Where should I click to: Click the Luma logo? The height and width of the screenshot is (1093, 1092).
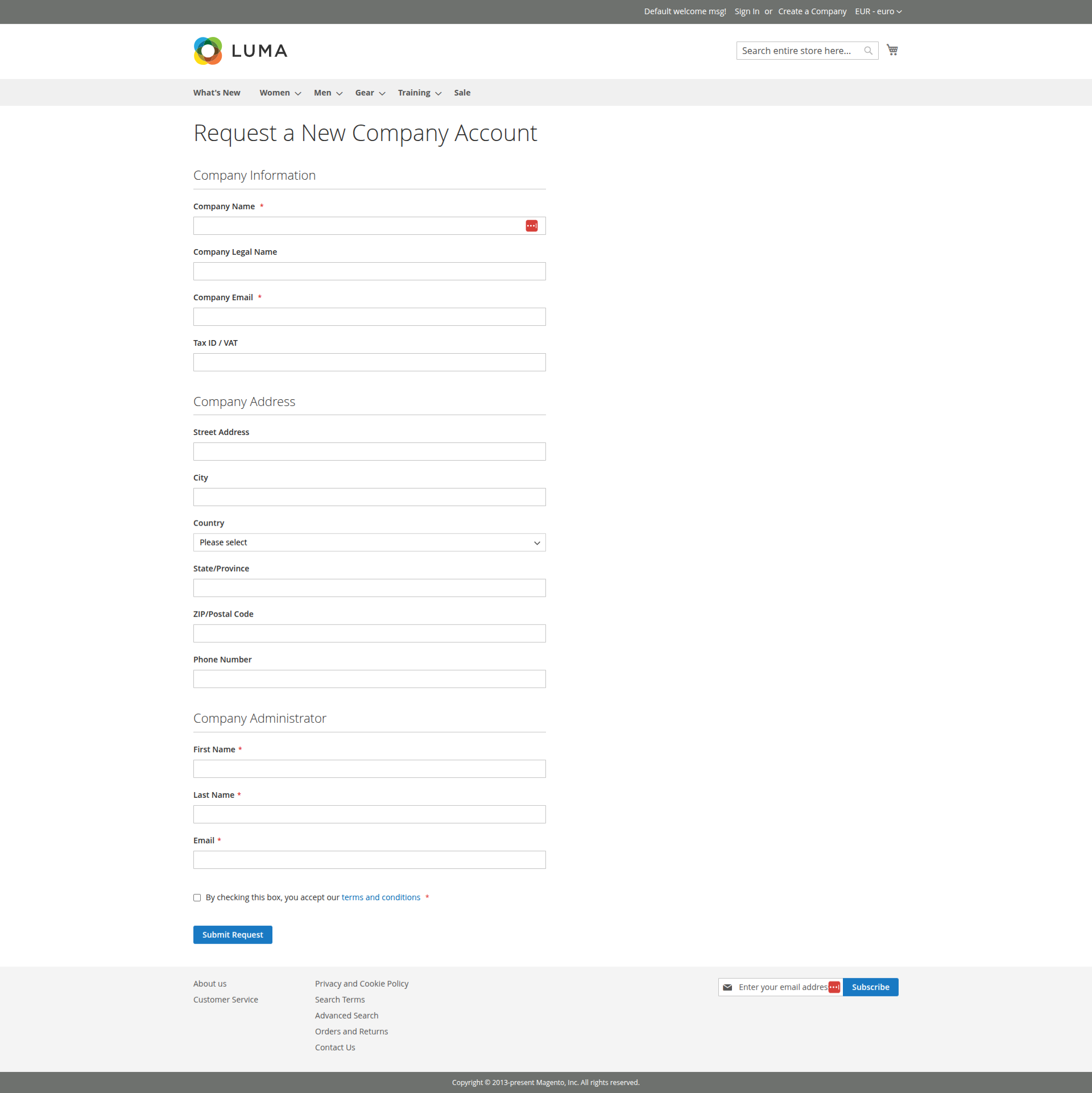point(239,51)
